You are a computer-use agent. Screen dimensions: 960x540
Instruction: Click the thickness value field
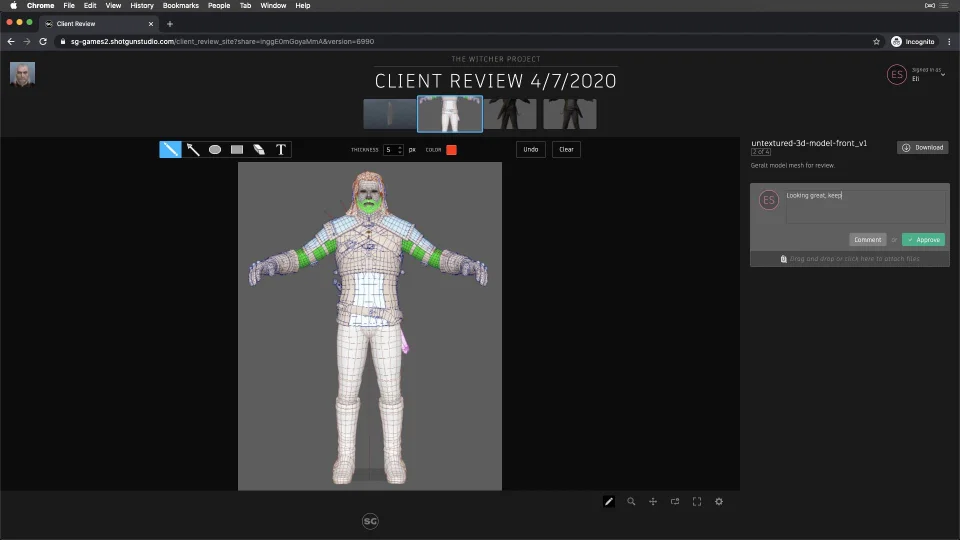point(389,150)
